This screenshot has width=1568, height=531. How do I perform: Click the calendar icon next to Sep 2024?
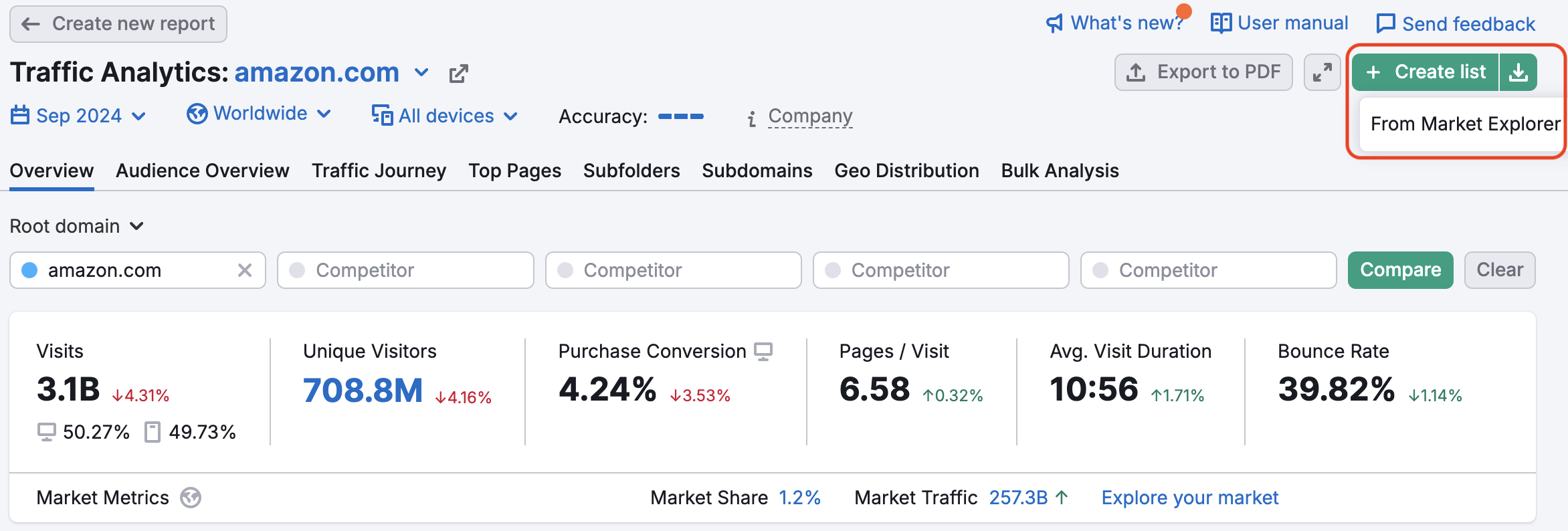pyautogui.click(x=20, y=115)
